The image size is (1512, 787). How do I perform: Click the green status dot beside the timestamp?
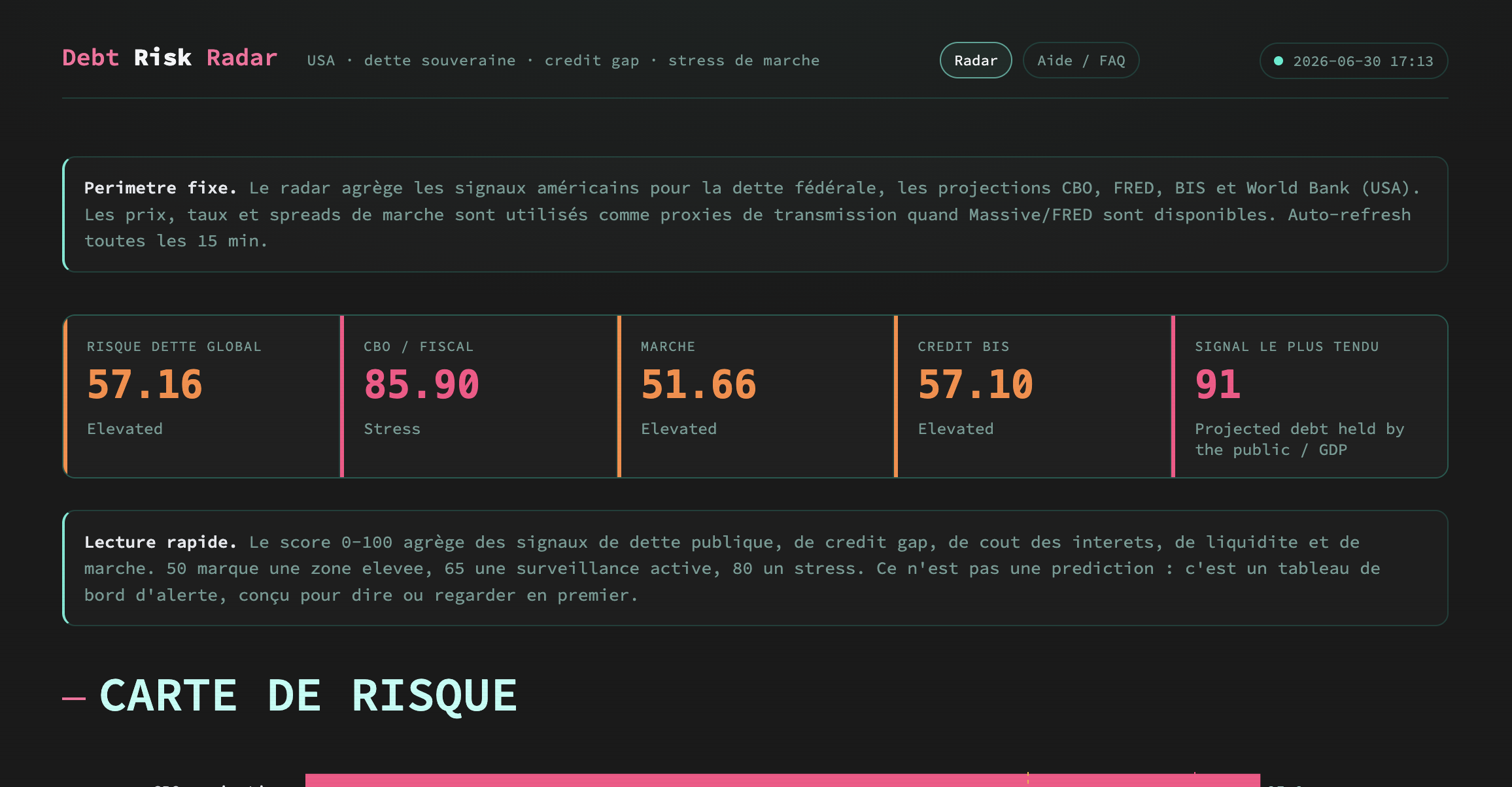click(1279, 61)
